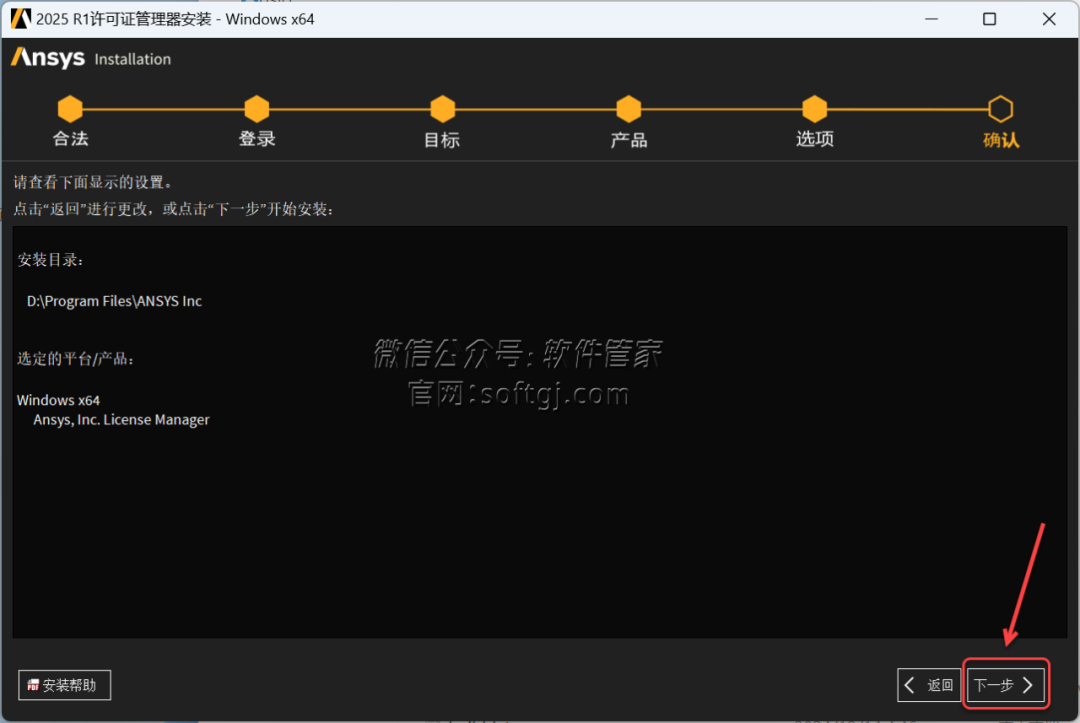Image resolution: width=1080 pixels, height=723 pixels.
Task: Minimize the installer window
Action: 931,19
